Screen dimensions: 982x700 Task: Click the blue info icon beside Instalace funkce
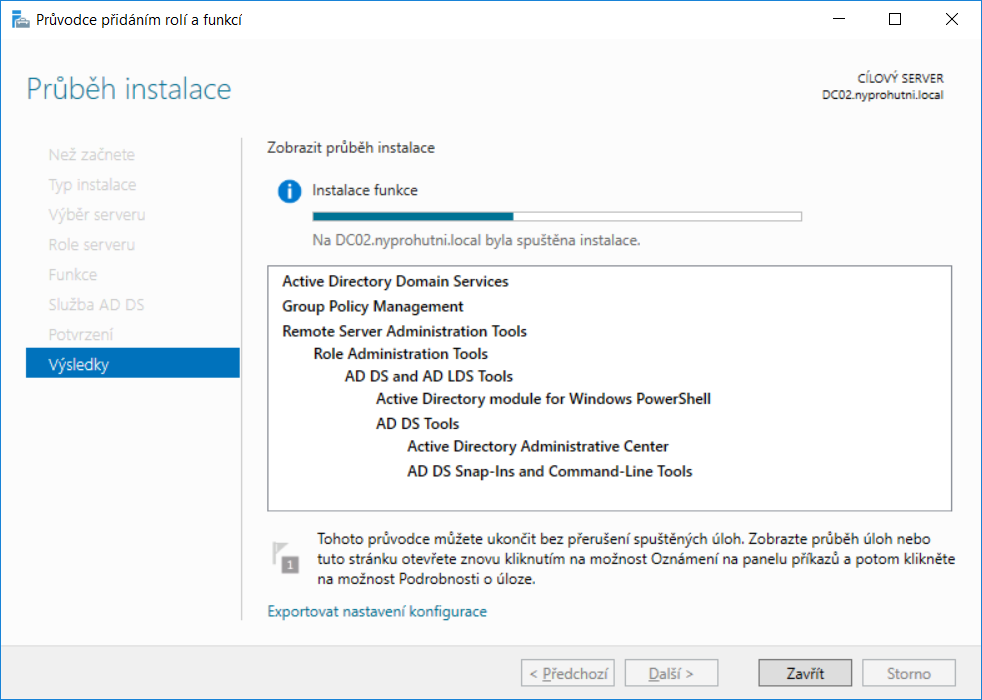click(x=289, y=191)
